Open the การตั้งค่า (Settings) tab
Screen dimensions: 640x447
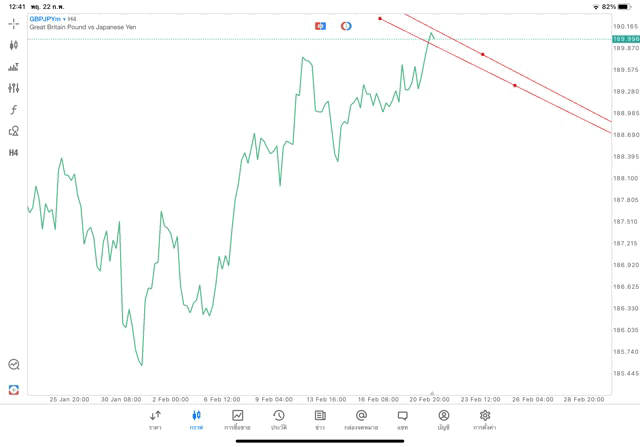click(x=485, y=420)
